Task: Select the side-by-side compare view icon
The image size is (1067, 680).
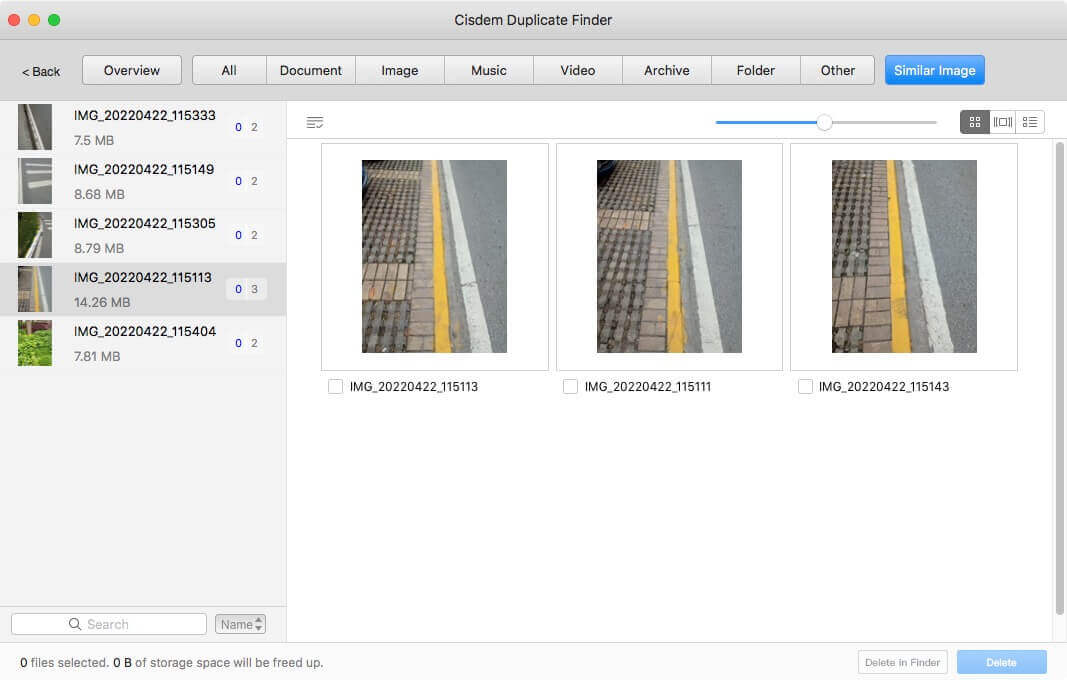Action: tap(1002, 121)
